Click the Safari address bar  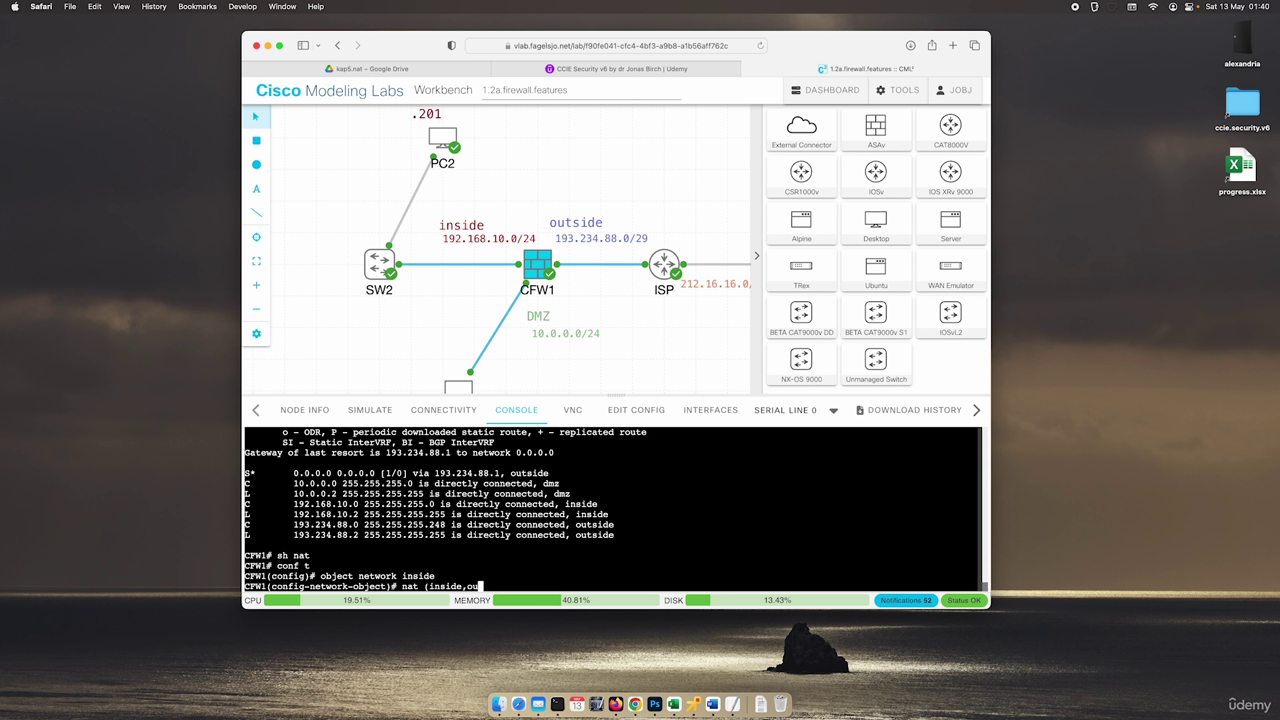[x=616, y=45]
